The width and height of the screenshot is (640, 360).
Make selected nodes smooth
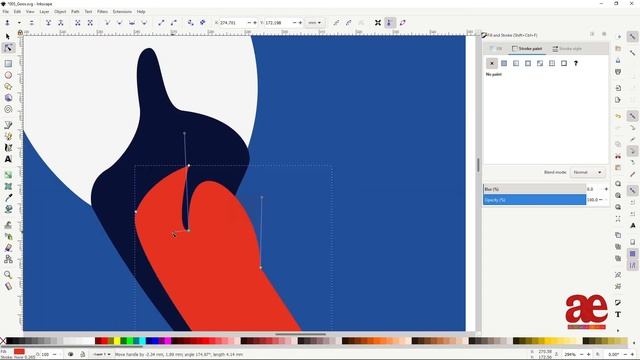pos(120,23)
